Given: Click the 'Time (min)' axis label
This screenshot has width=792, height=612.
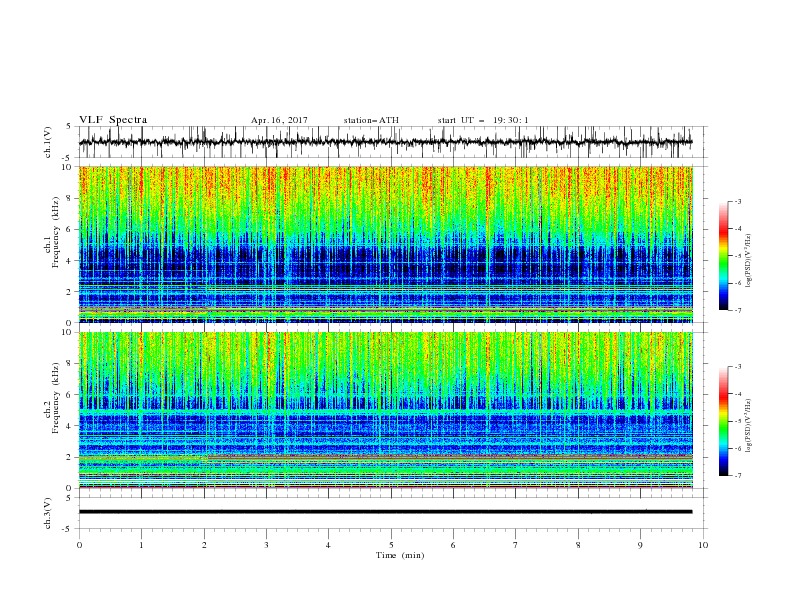Looking at the screenshot, I should coord(400,555).
